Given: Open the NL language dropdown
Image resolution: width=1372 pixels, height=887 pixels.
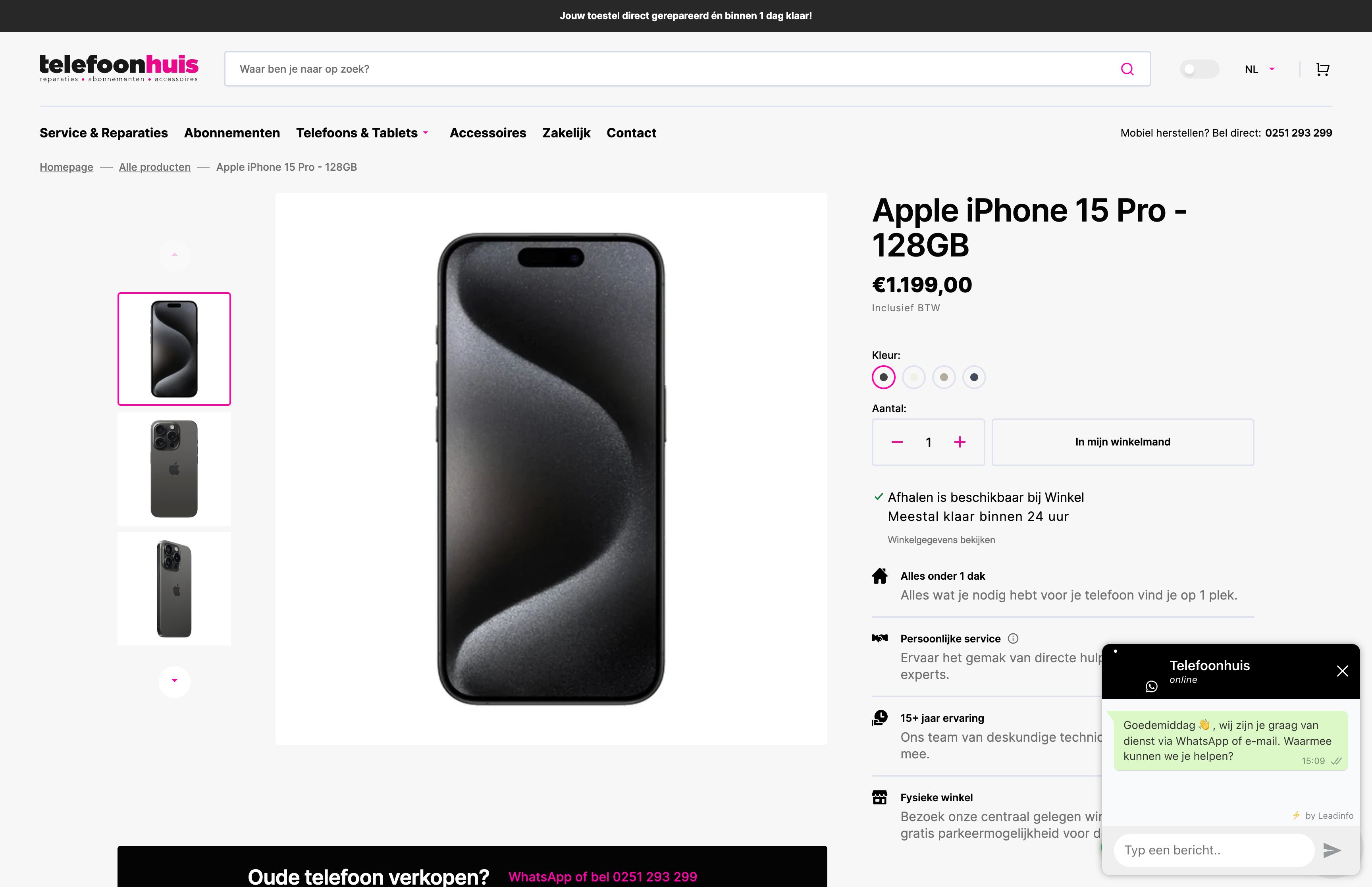Looking at the screenshot, I should click(1258, 69).
